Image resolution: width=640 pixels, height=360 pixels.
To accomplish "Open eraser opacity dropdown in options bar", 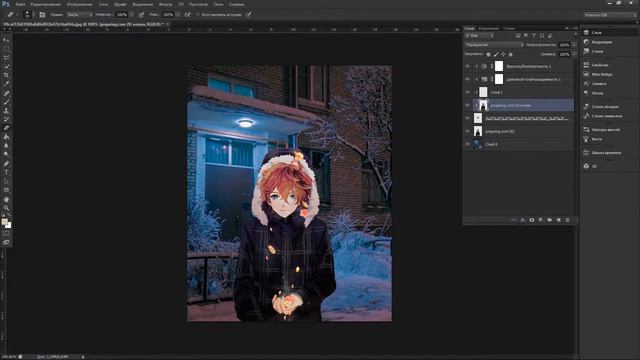I will coord(131,15).
